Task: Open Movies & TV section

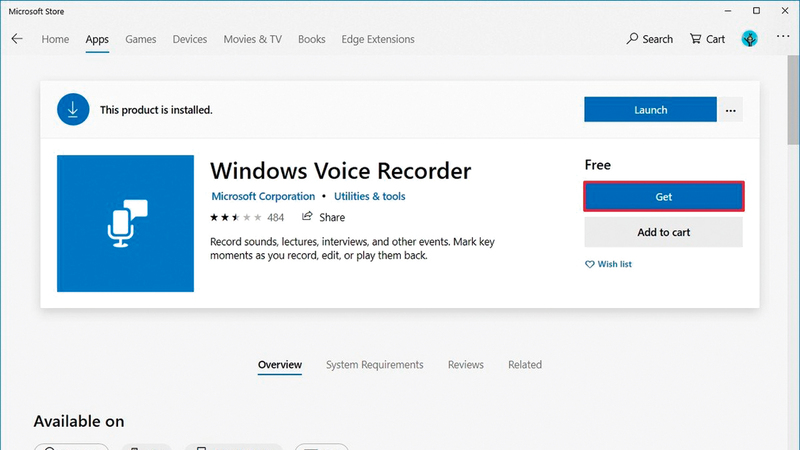Action: [252, 39]
